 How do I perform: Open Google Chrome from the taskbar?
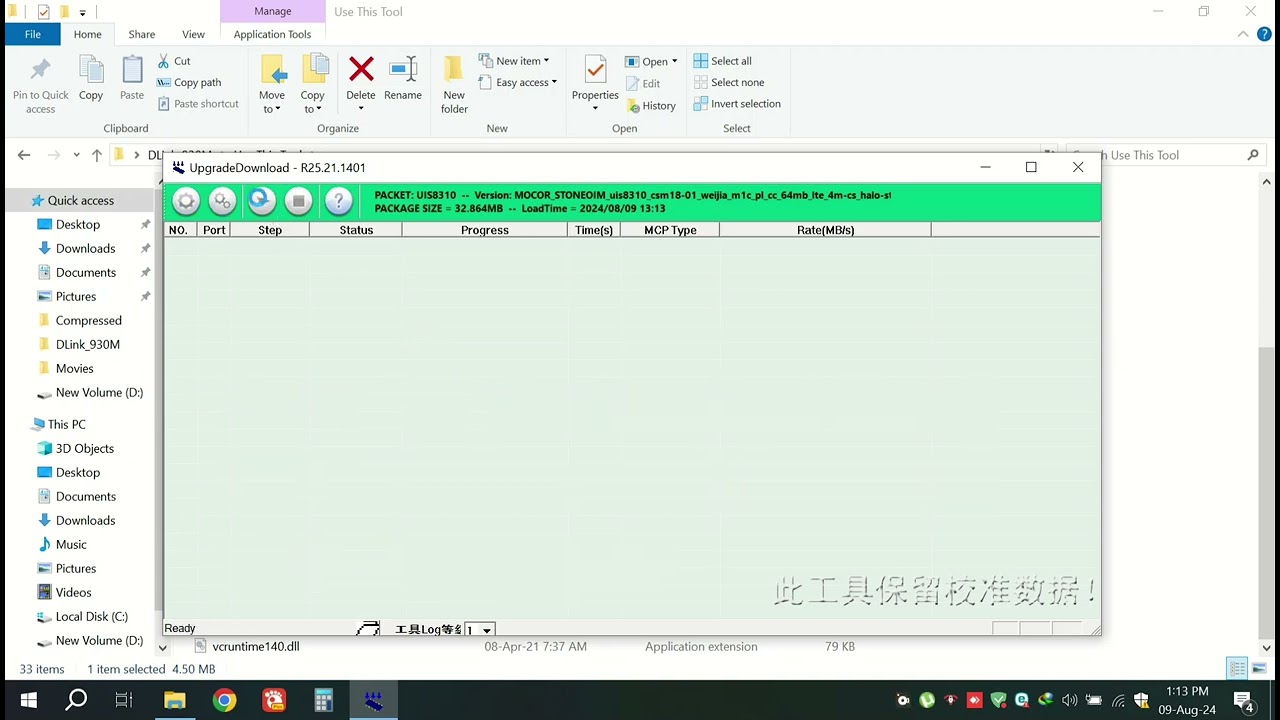[x=225, y=701]
